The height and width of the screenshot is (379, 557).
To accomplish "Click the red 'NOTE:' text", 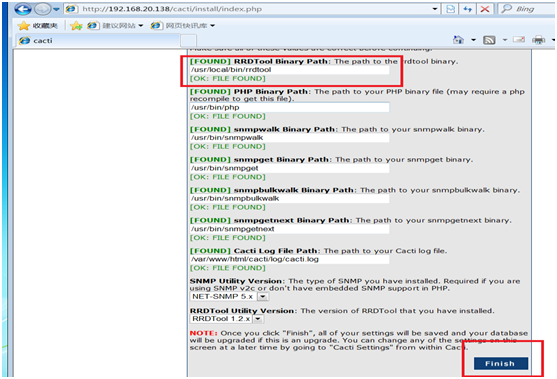I will 203,333.
